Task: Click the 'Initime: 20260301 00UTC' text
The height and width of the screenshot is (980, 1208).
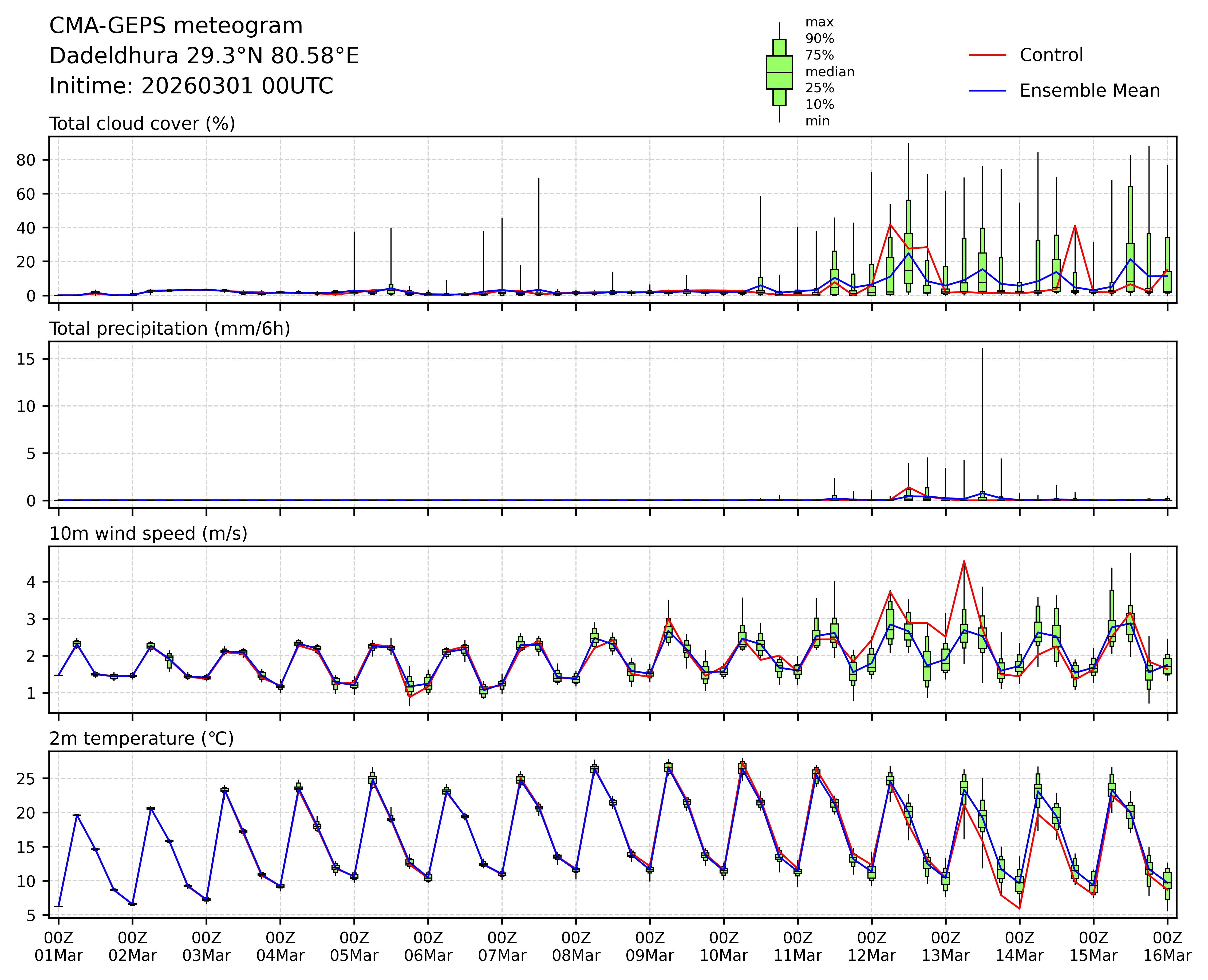Action: pos(191,86)
